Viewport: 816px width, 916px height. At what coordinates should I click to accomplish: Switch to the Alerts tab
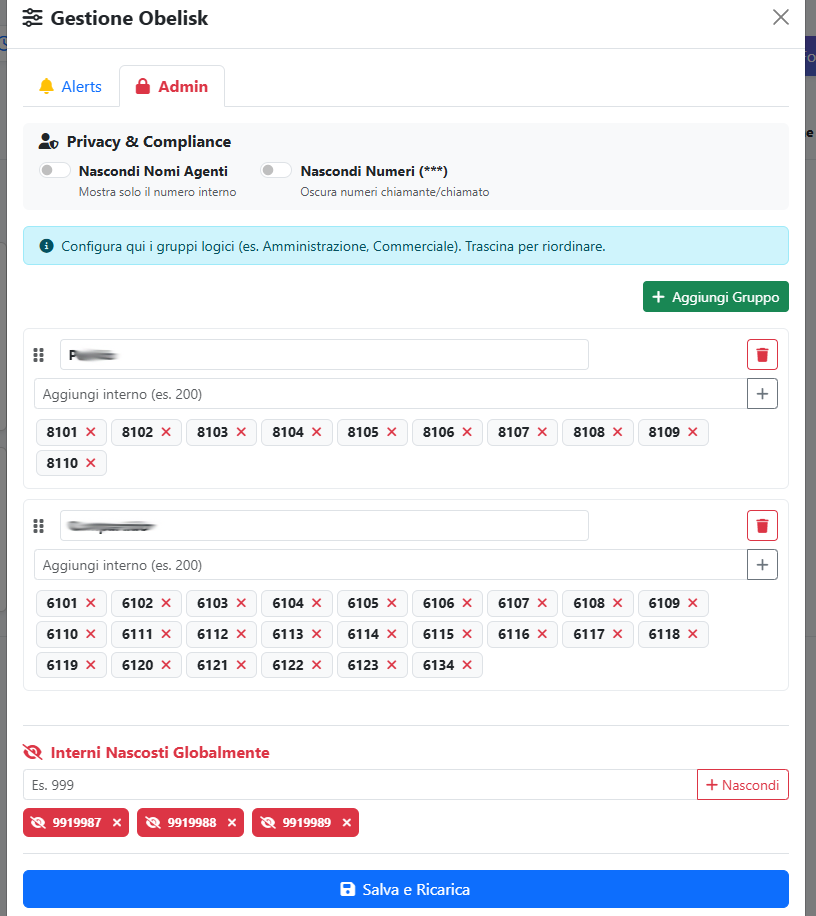(70, 87)
